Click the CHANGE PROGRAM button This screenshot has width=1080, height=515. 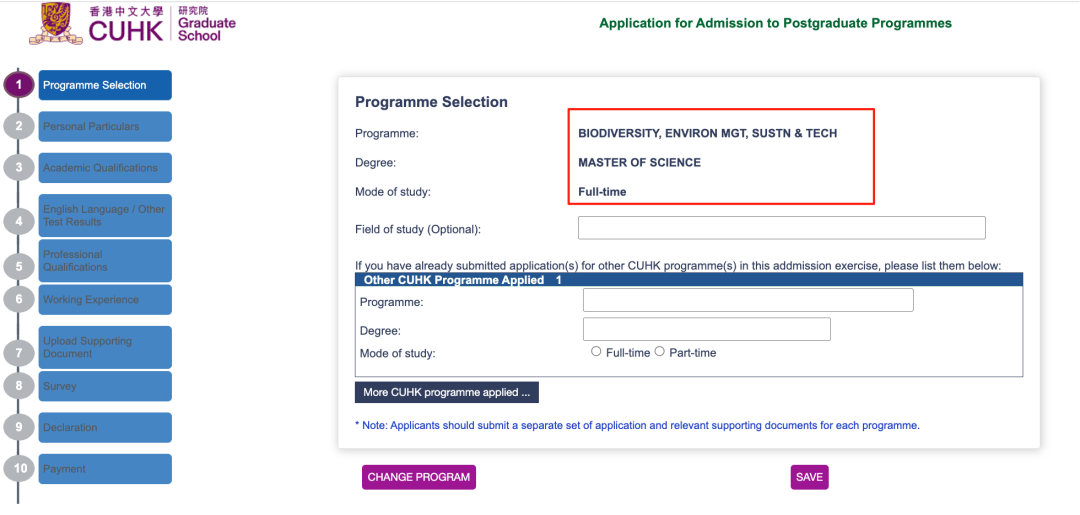(419, 477)
